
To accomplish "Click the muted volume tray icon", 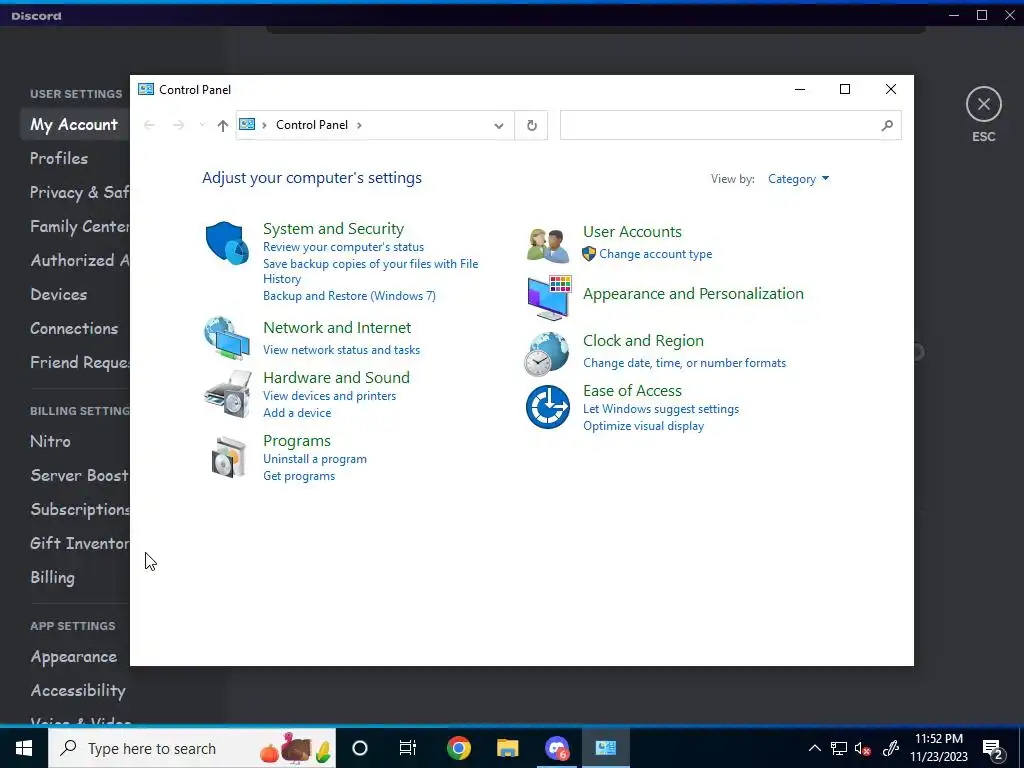I will tap(863, 749).
